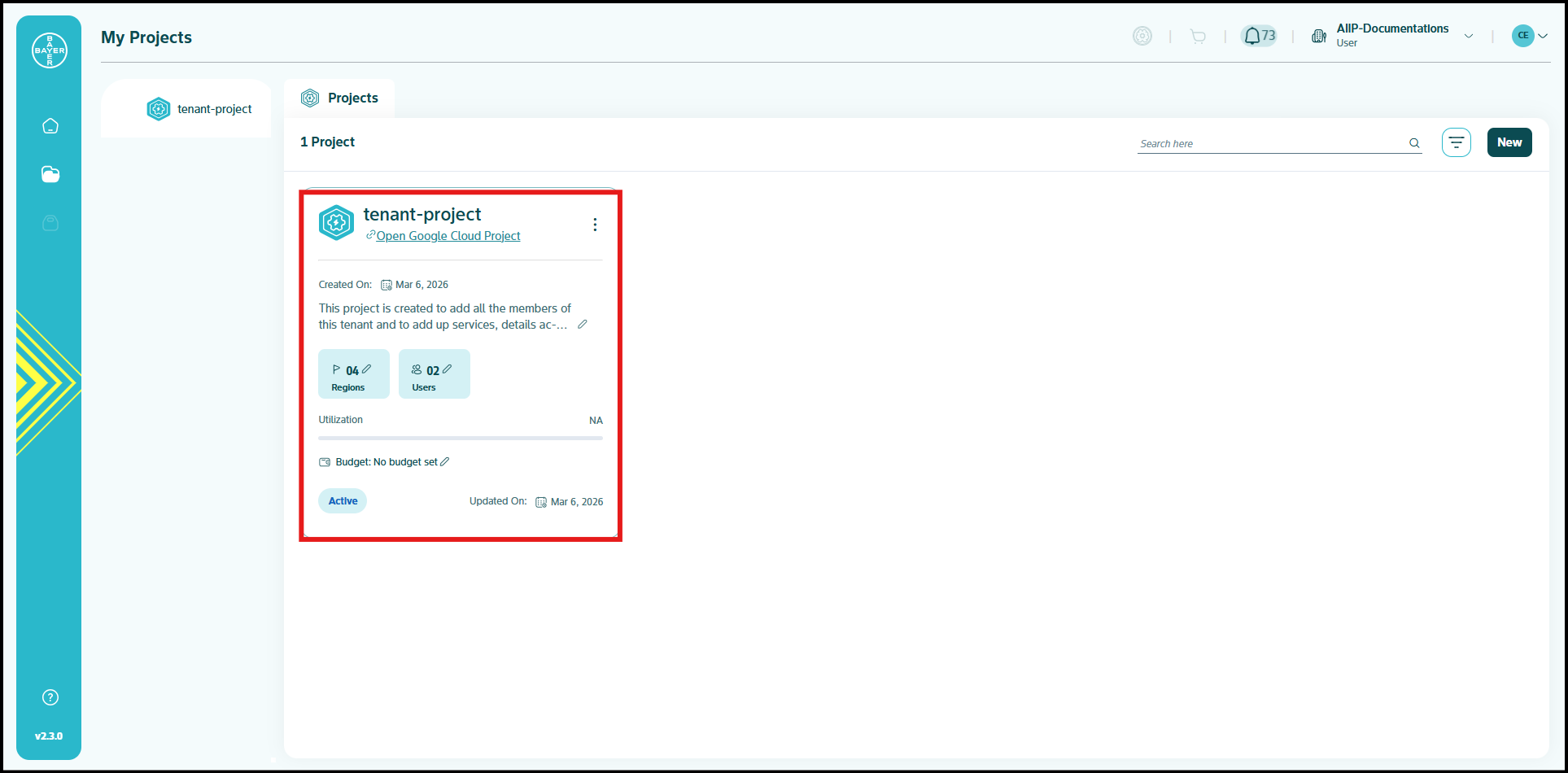Click the search magnifier icon

tap(1414, 143)
